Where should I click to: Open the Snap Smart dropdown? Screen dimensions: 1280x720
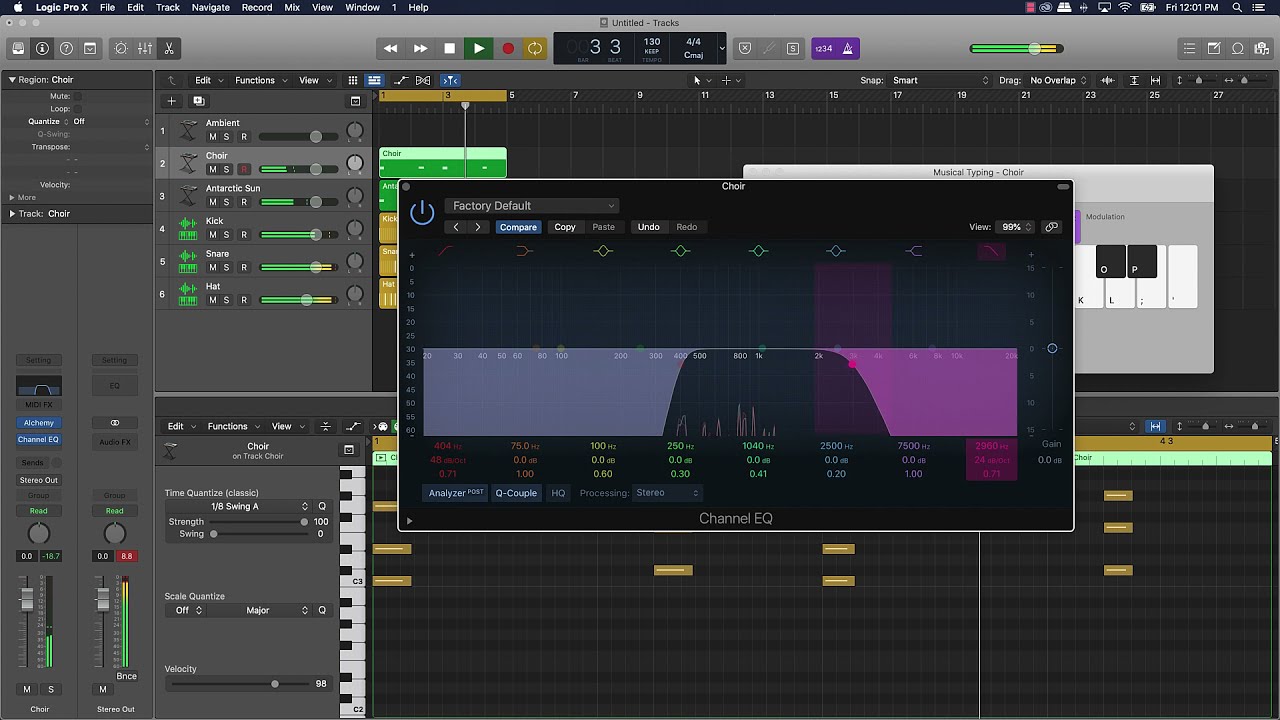[941, 80]
